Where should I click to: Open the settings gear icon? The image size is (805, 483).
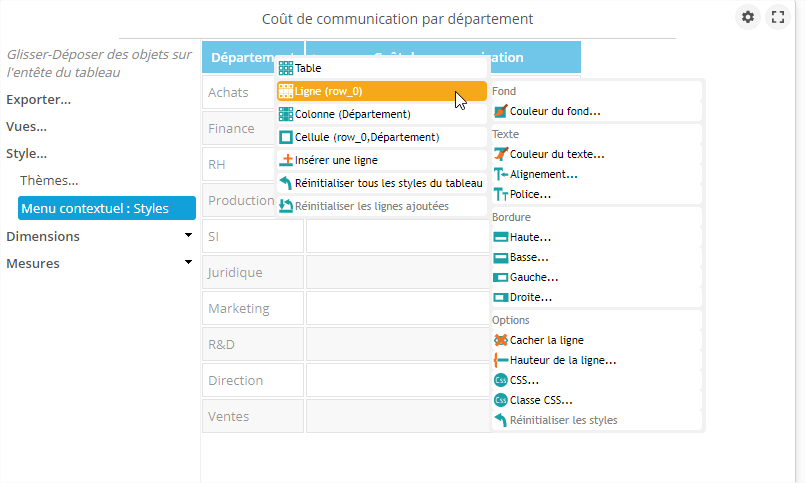click(x=748, y=17)
